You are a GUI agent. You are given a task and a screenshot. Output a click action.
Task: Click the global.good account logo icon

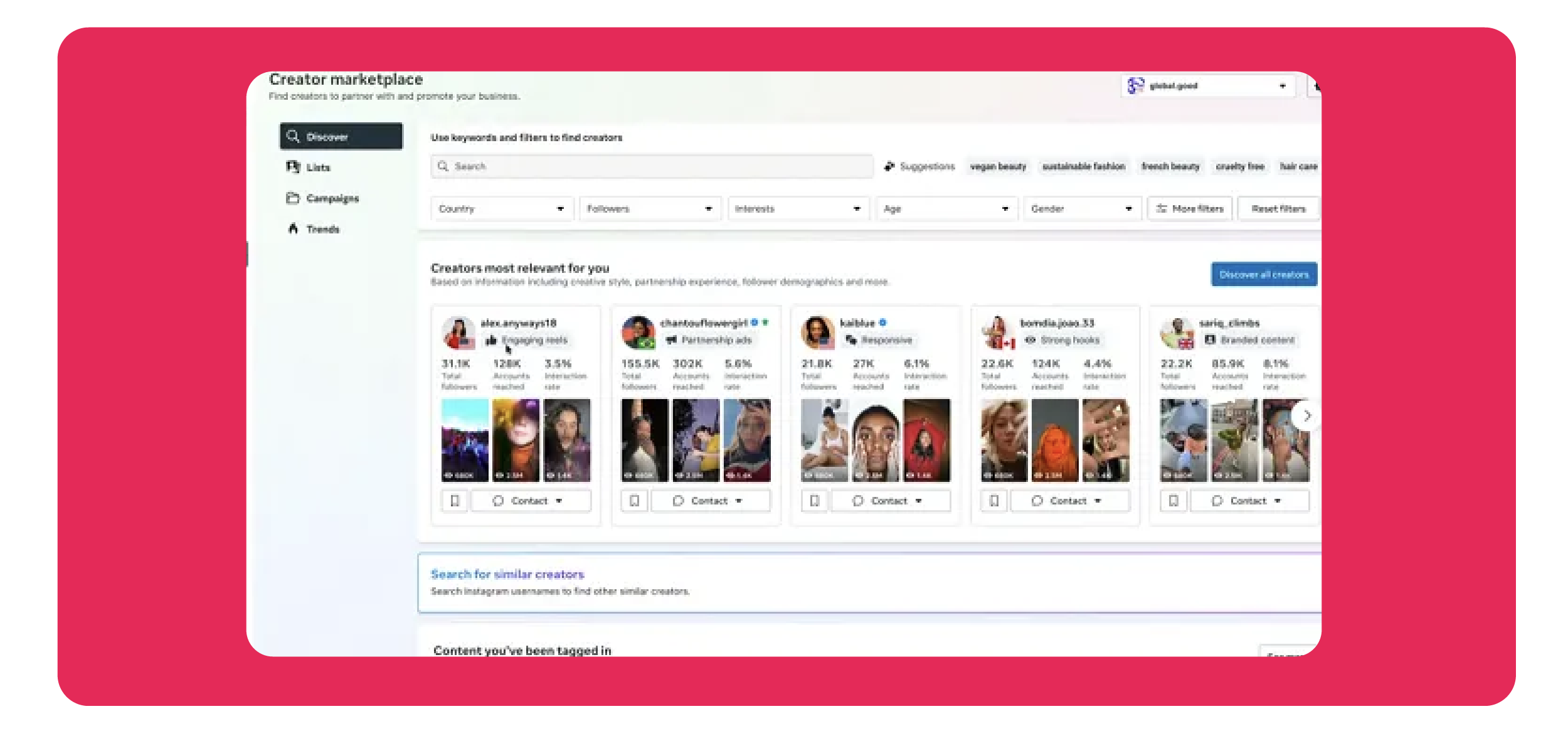[x=1135, y=86]
